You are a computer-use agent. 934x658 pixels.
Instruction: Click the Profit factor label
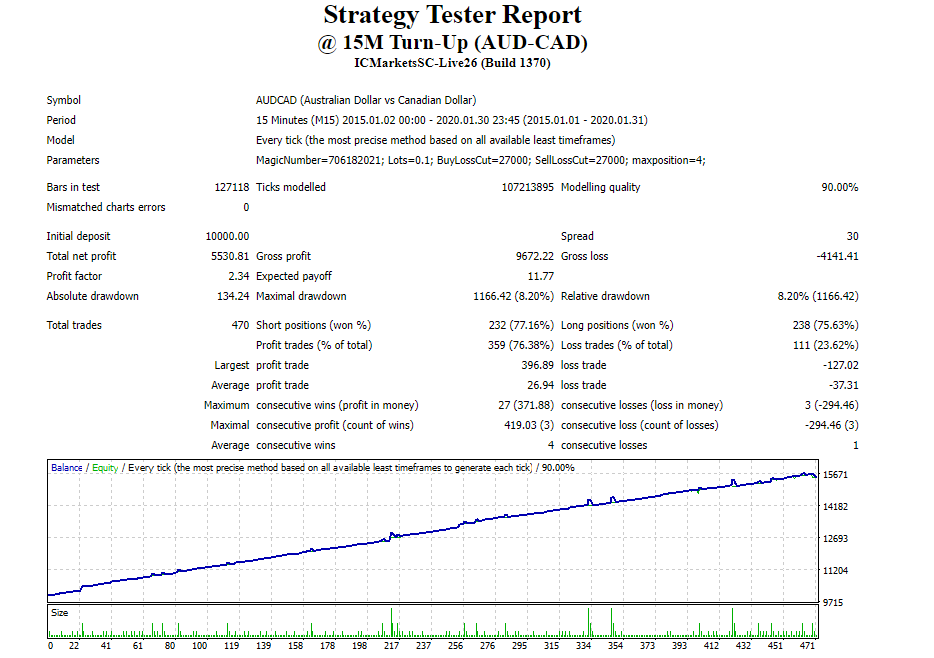74,276
